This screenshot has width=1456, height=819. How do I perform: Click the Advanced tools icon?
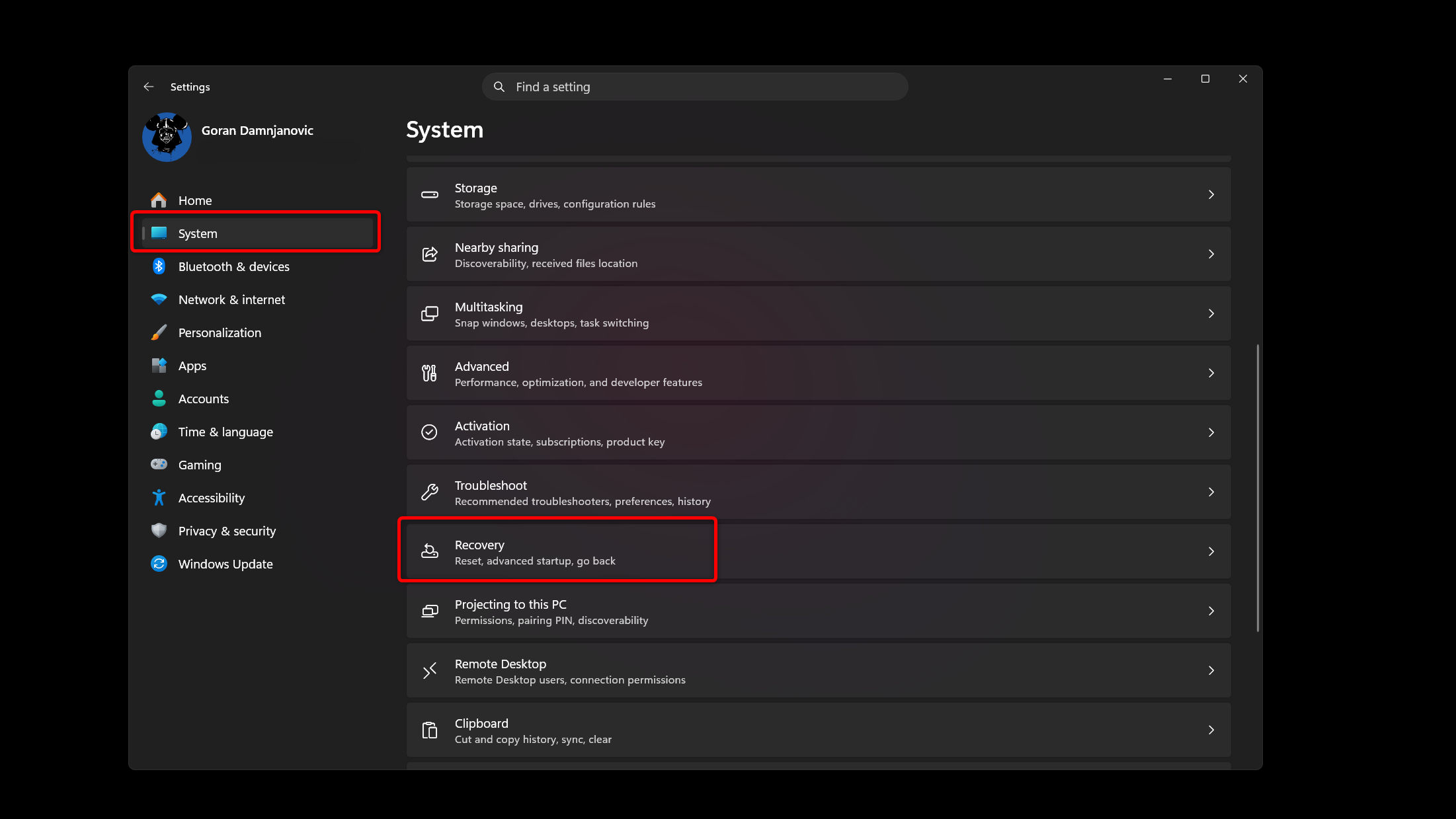(x=430, y=373)
